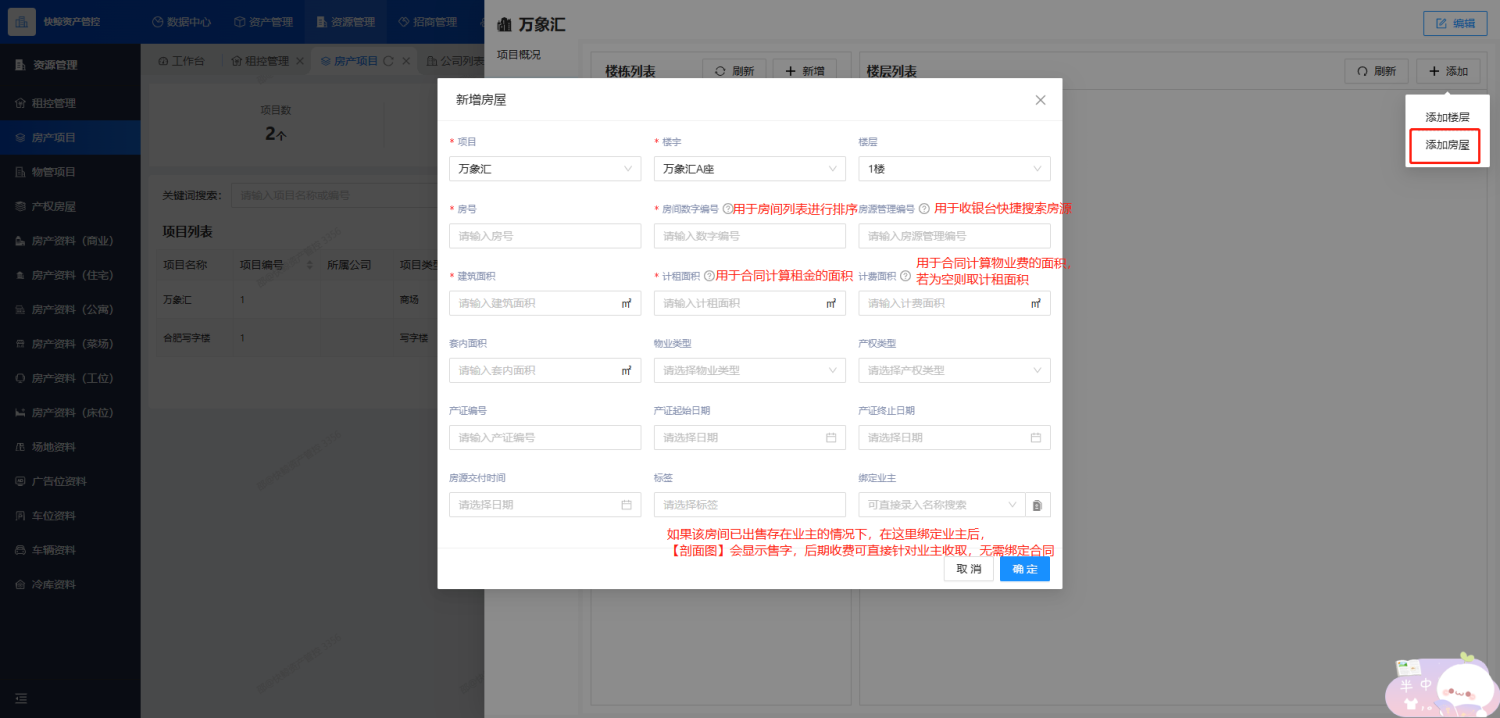Viewport: 1500px width, 718px height.
Task: Collapse the sidebar using the bottom icon
Action: (21, 698)
